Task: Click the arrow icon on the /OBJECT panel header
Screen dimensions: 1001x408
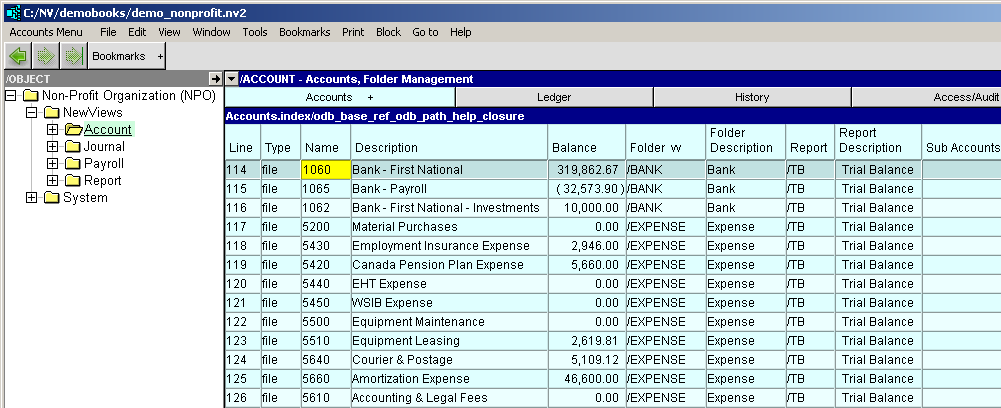Action: [214, 79]
